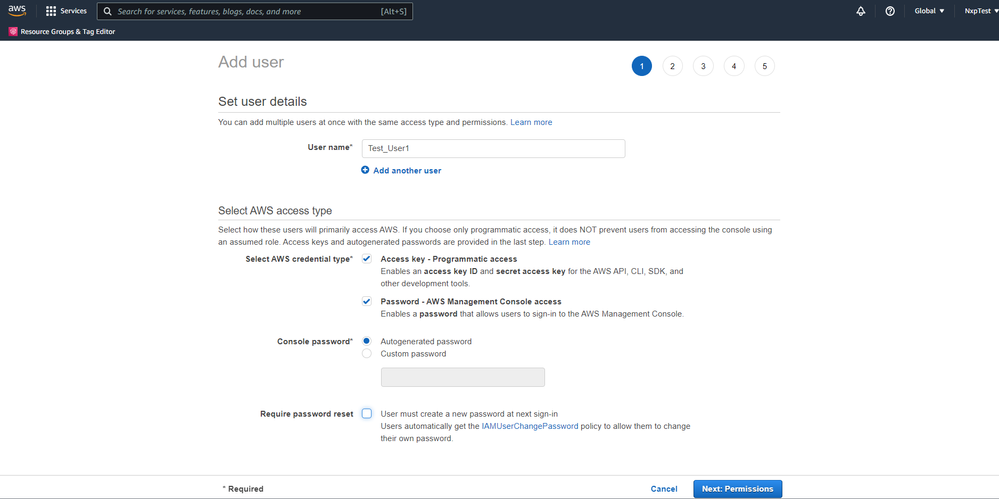The height and width of the screenshot is (499, 999).
Task: Select Custom password radio option
Action: coord(367,354)
